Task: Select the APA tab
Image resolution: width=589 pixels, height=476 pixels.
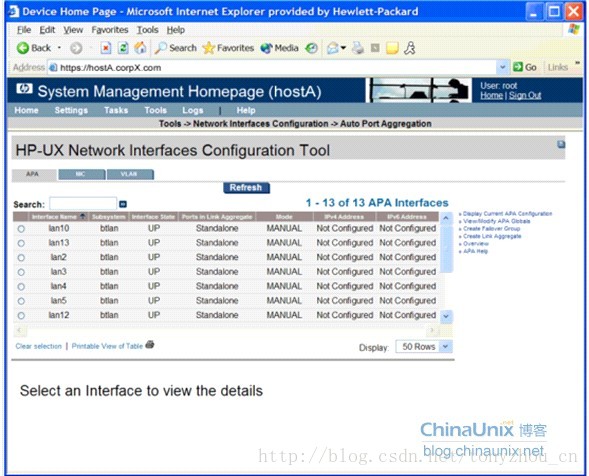Action: pyautogui.click(x=33, y=174)
